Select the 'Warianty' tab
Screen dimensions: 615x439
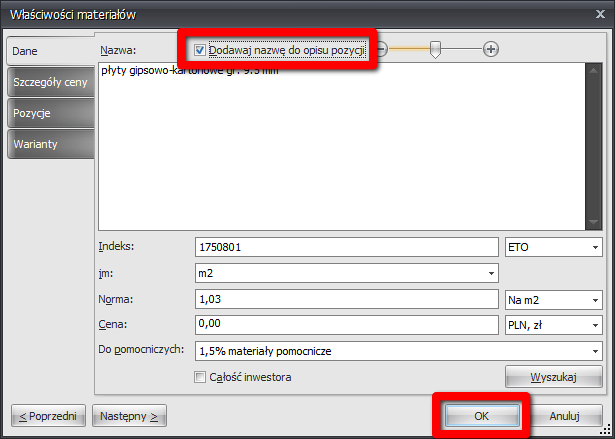(50, 144)
